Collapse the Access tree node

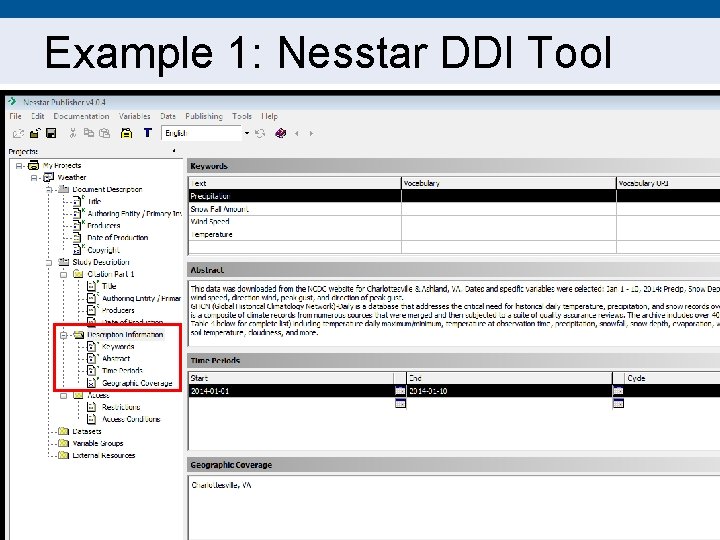coord(64,395)
